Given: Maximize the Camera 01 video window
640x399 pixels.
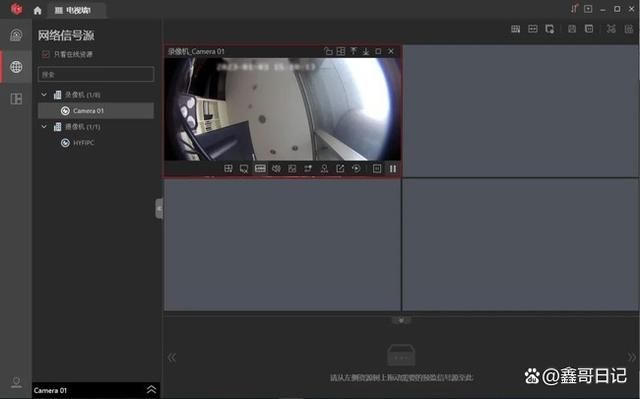Looking at the screenshot, I should 378,51.
